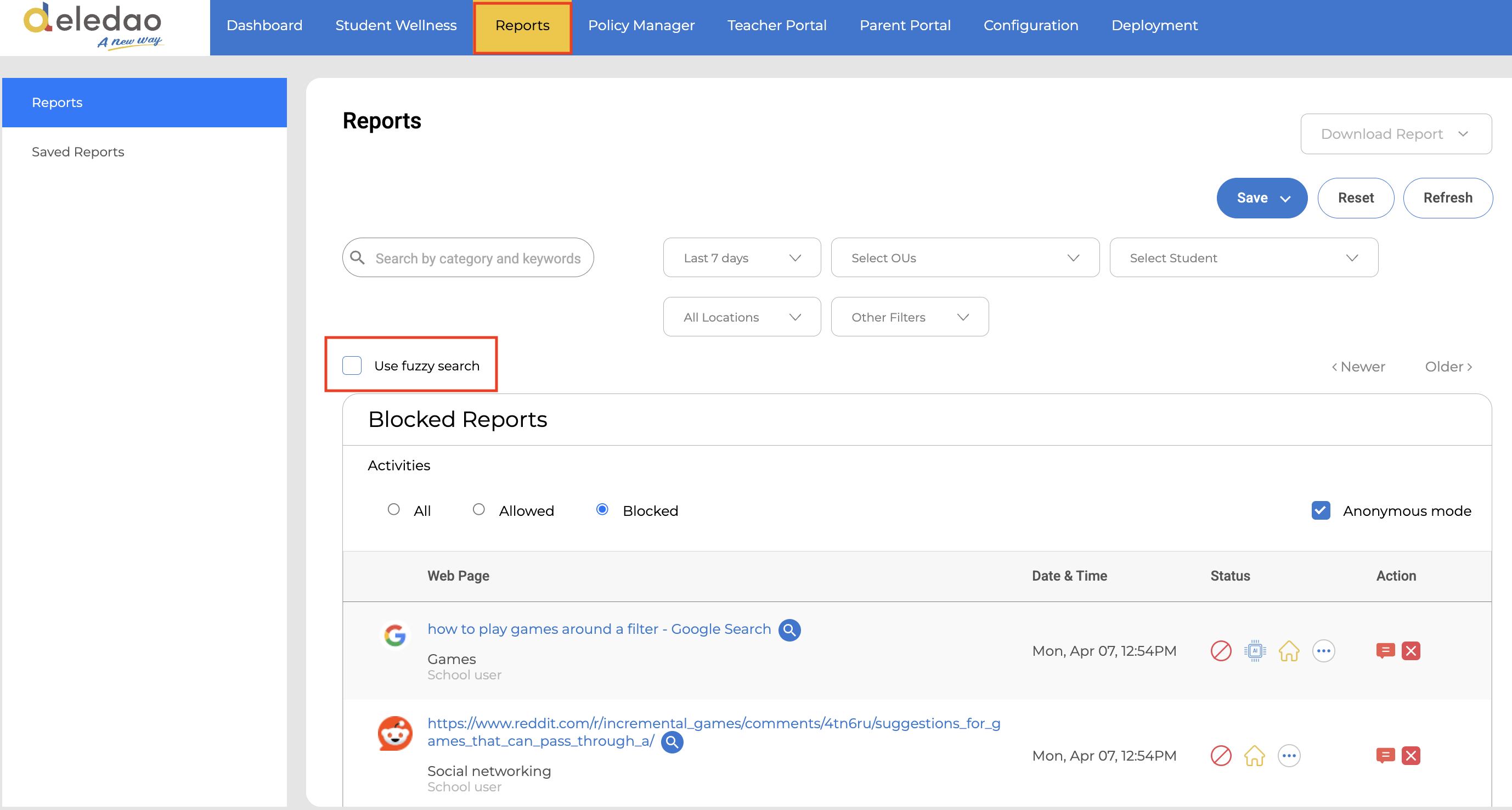Click magnifier icon next to Google Search link
Screen dimensions: 1512x810
[x=789, y=630]
